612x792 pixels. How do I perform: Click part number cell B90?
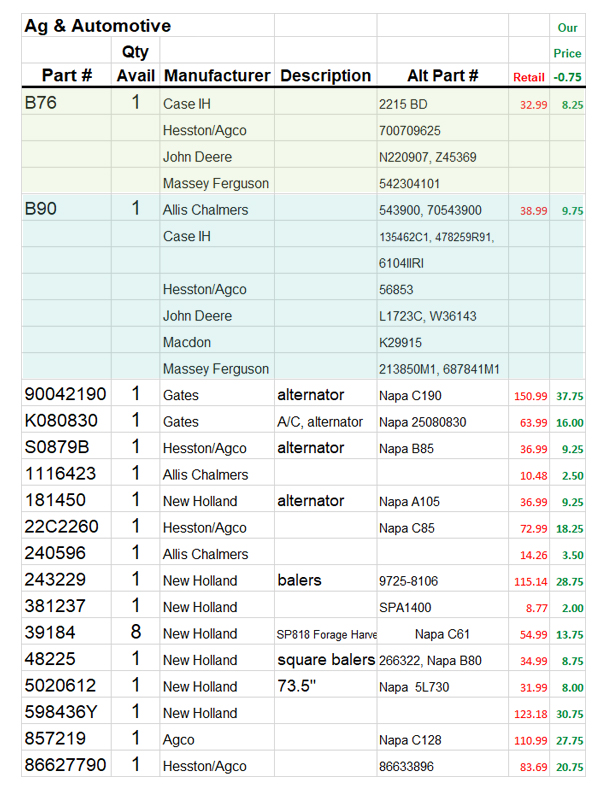(x=40, y=210)
